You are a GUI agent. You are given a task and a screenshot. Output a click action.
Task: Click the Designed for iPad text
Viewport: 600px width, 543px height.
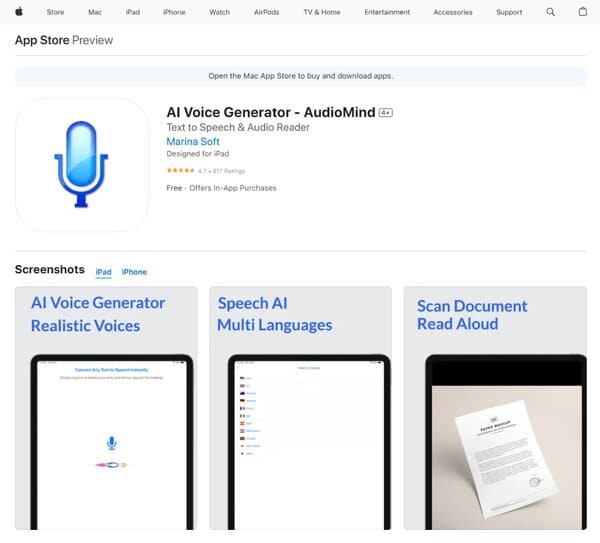[x=198, y=154]
